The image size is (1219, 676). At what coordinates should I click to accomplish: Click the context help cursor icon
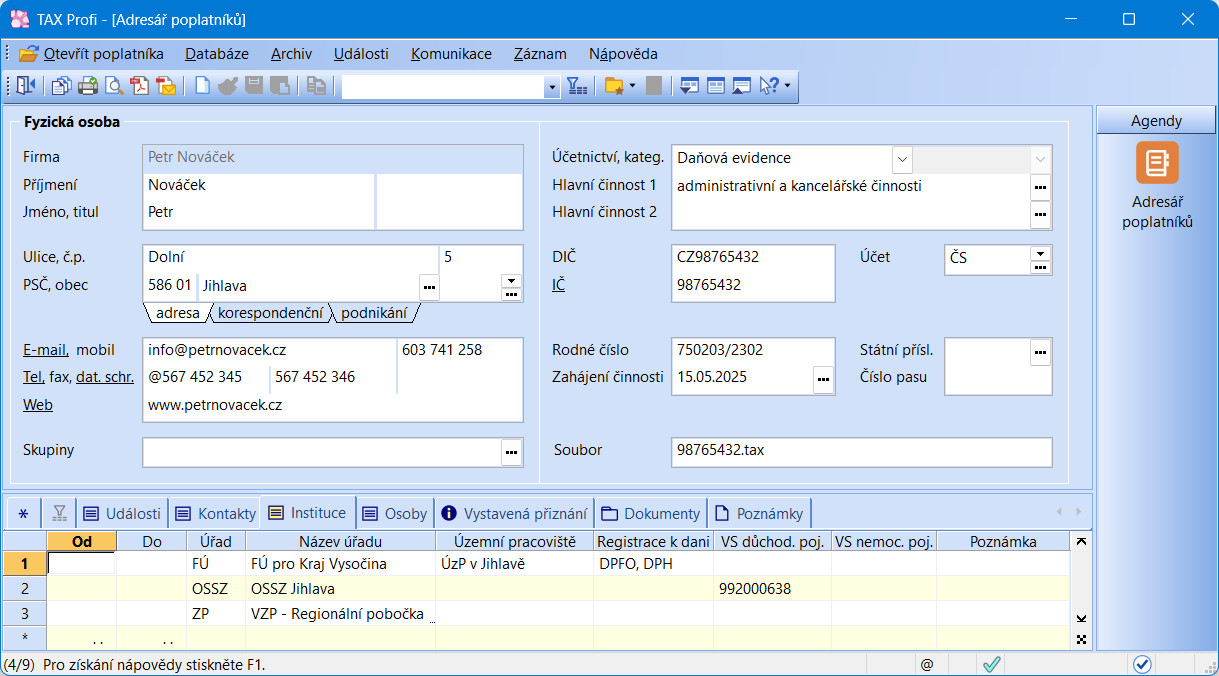point(768,86)
